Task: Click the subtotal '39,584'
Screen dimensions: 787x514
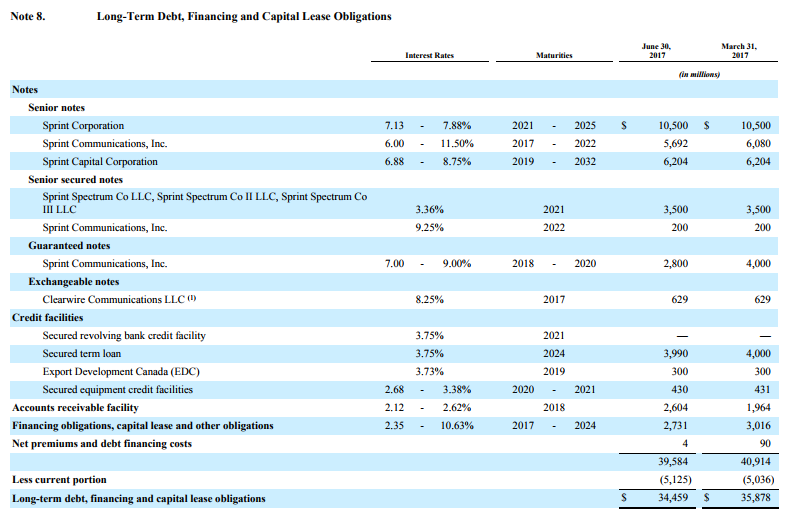Action: pyautogui.click(x=673, y=462)
